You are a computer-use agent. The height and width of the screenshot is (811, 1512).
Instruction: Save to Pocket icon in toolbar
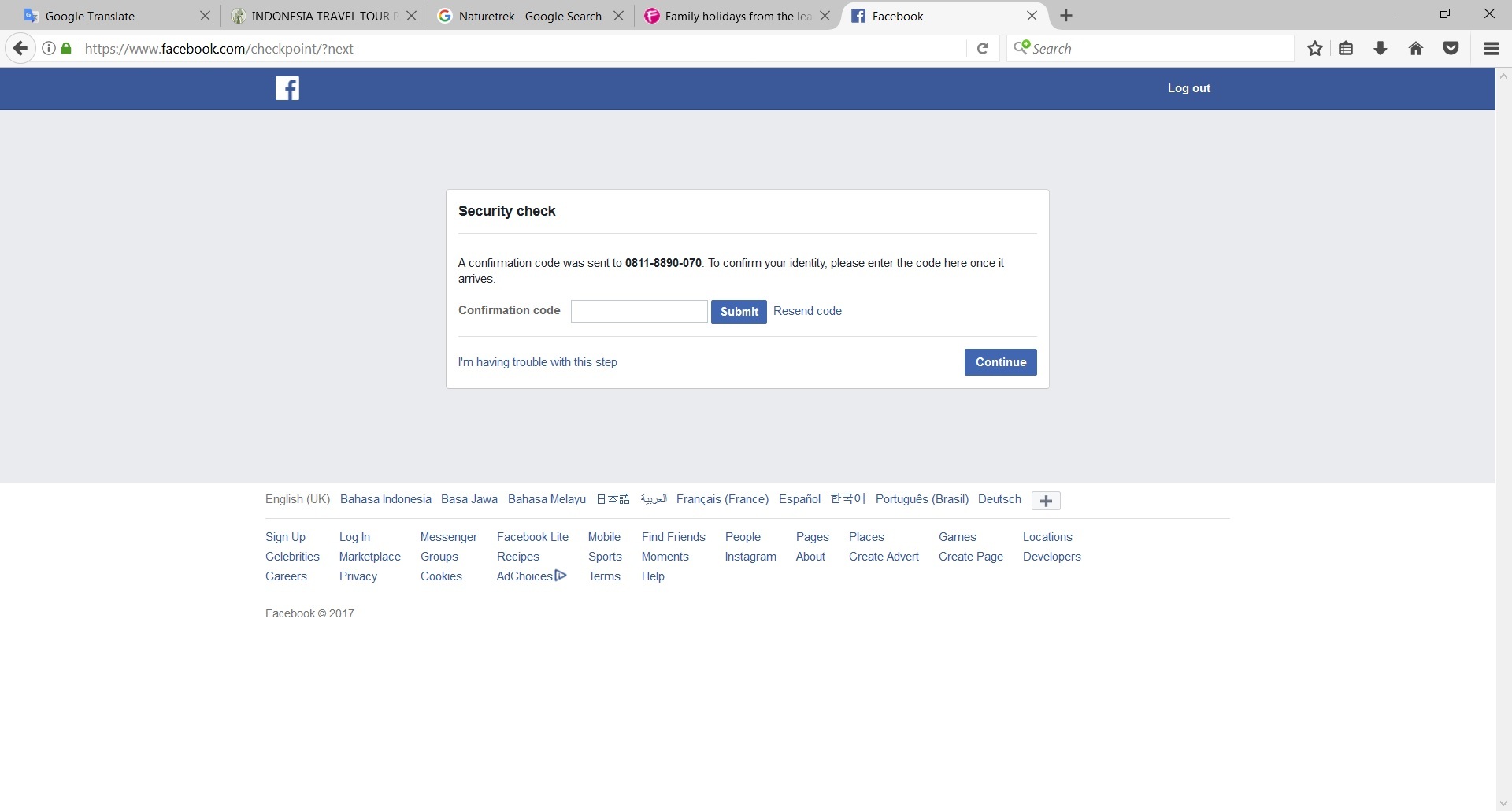pos(1451,49)
